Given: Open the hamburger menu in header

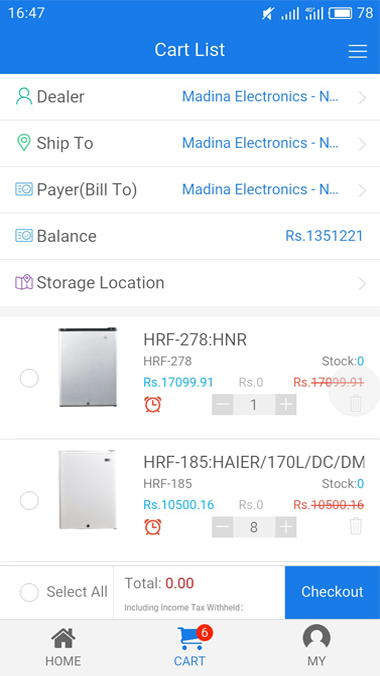Looking at the screenshot, I should pyautogui.click(x=358, y=51).
